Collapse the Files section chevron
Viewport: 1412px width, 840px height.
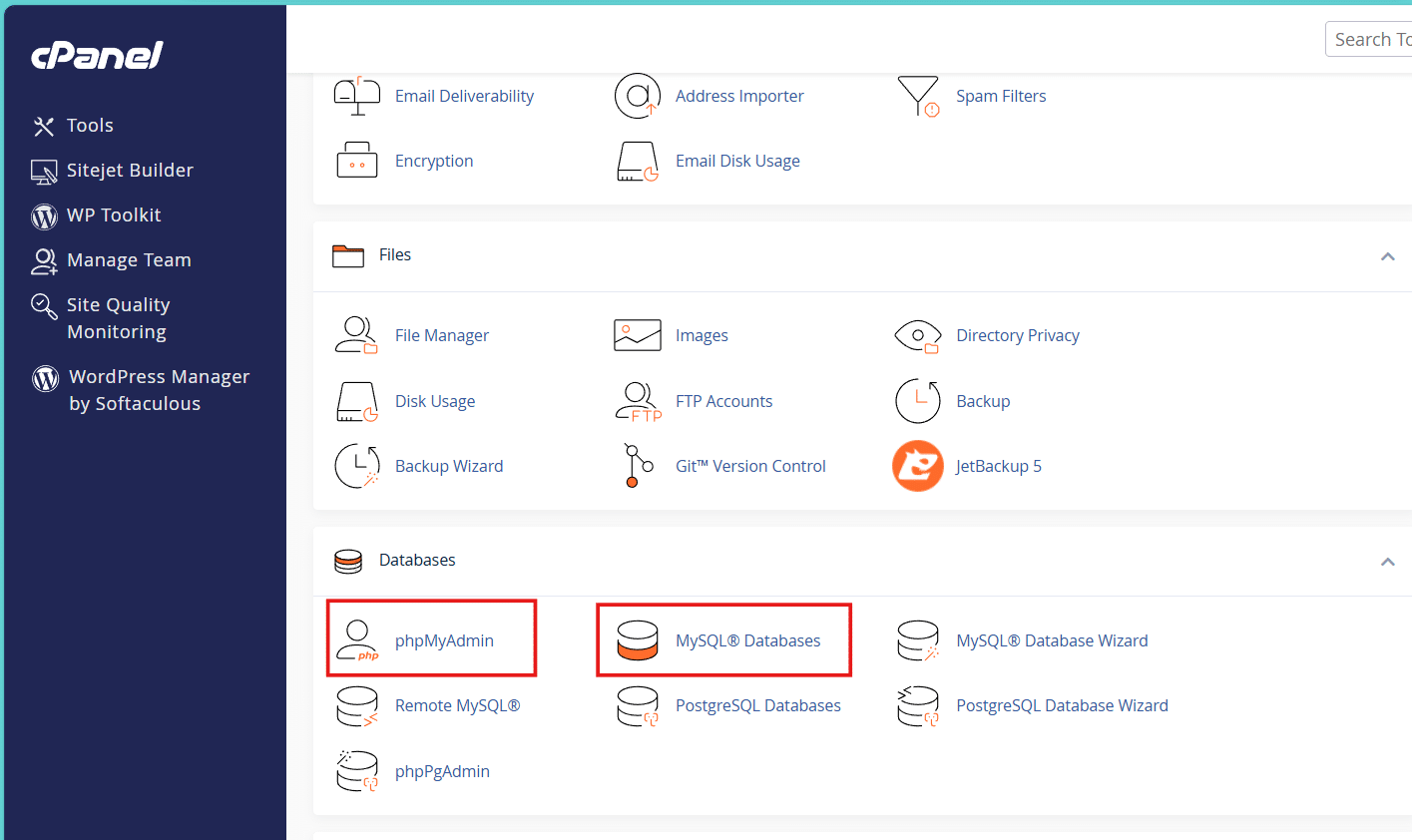click(x=1387, y=256)
